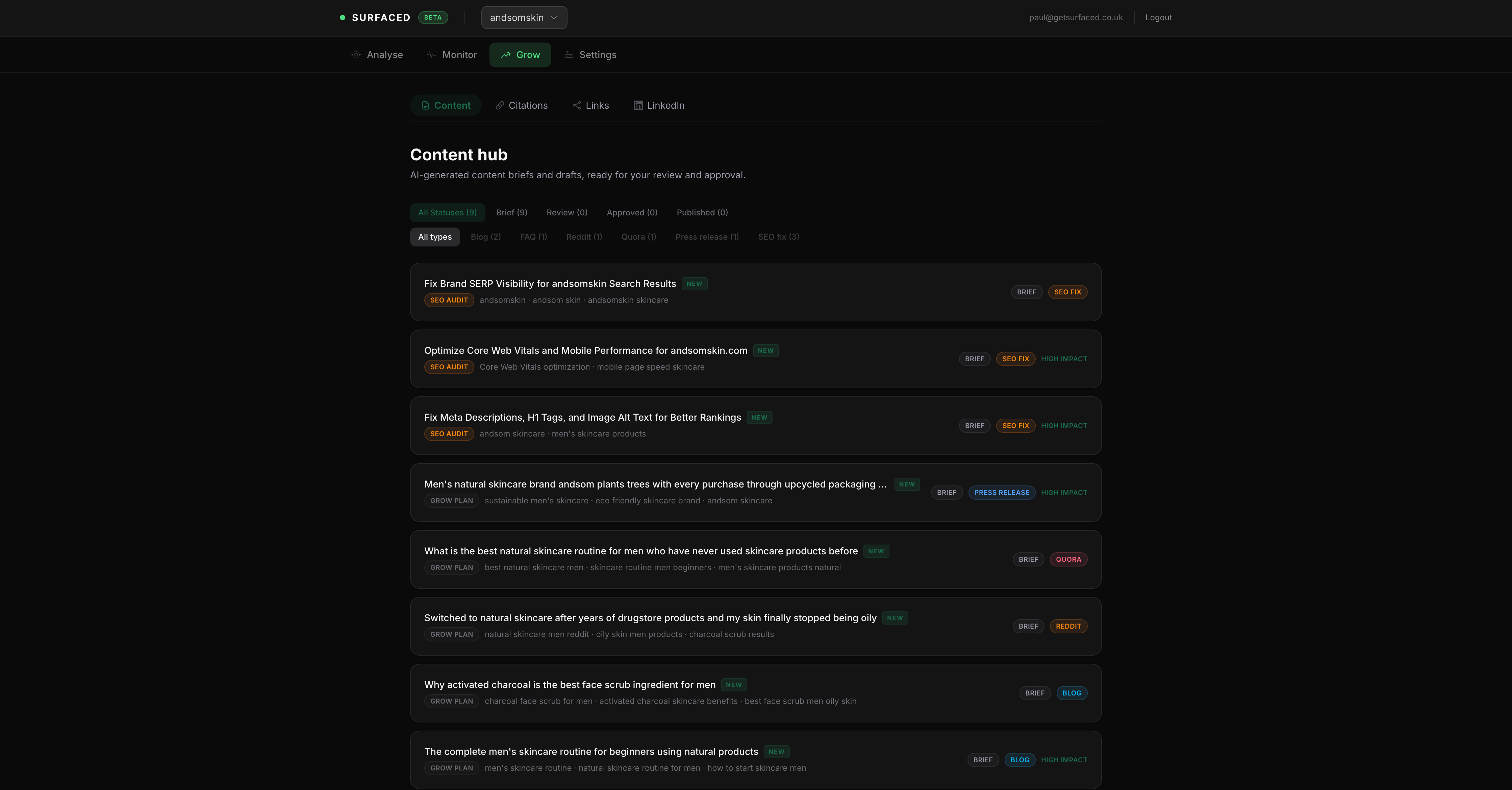The image size is (1512, 790).
Task: Click keywords 'charcoal face scrub for men' line
Action: click(670, 702)
